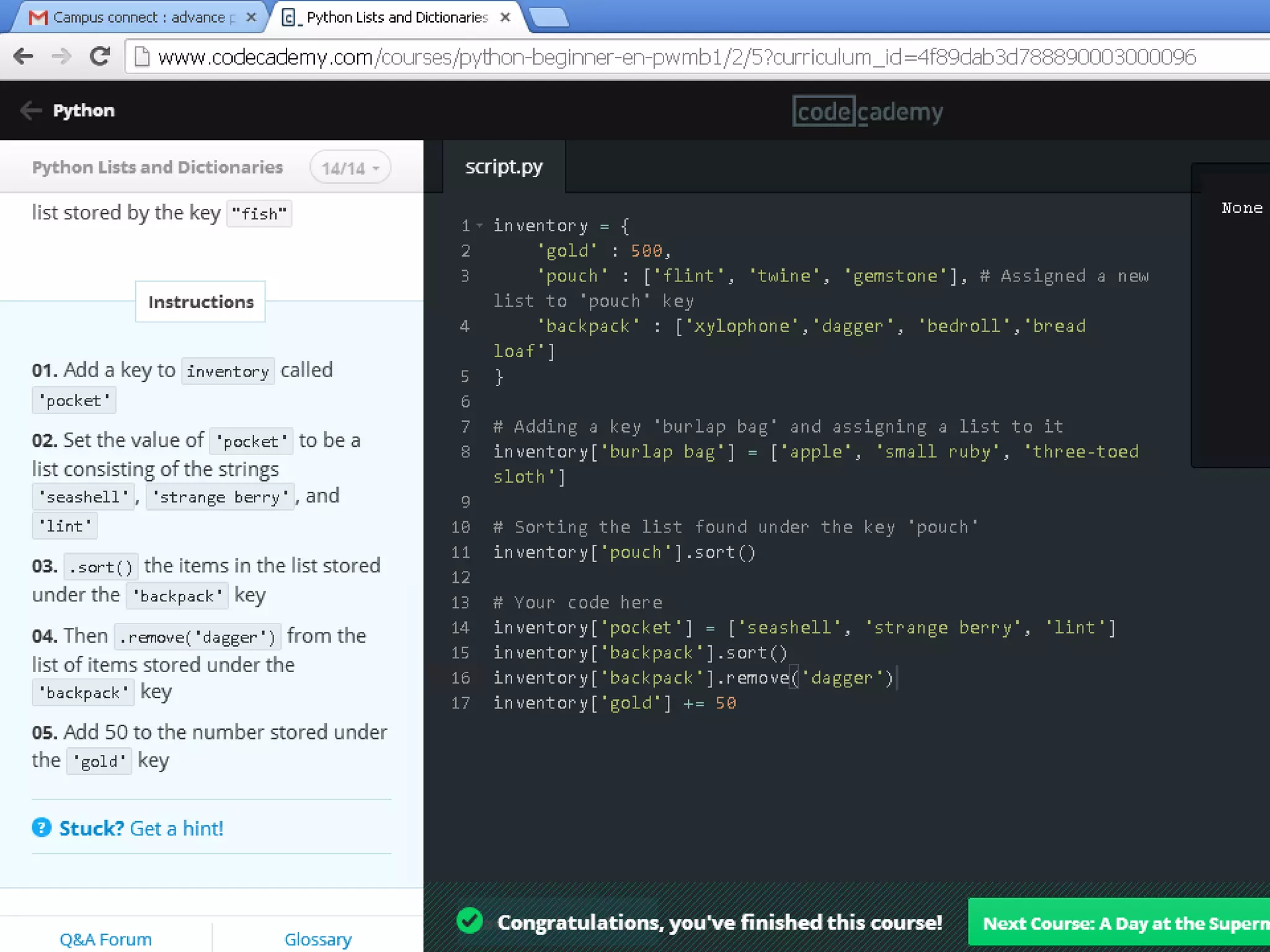Click the inventory['pouch'].sort() code line
This screenshot has height=952, width=1270.
[624, 552]
